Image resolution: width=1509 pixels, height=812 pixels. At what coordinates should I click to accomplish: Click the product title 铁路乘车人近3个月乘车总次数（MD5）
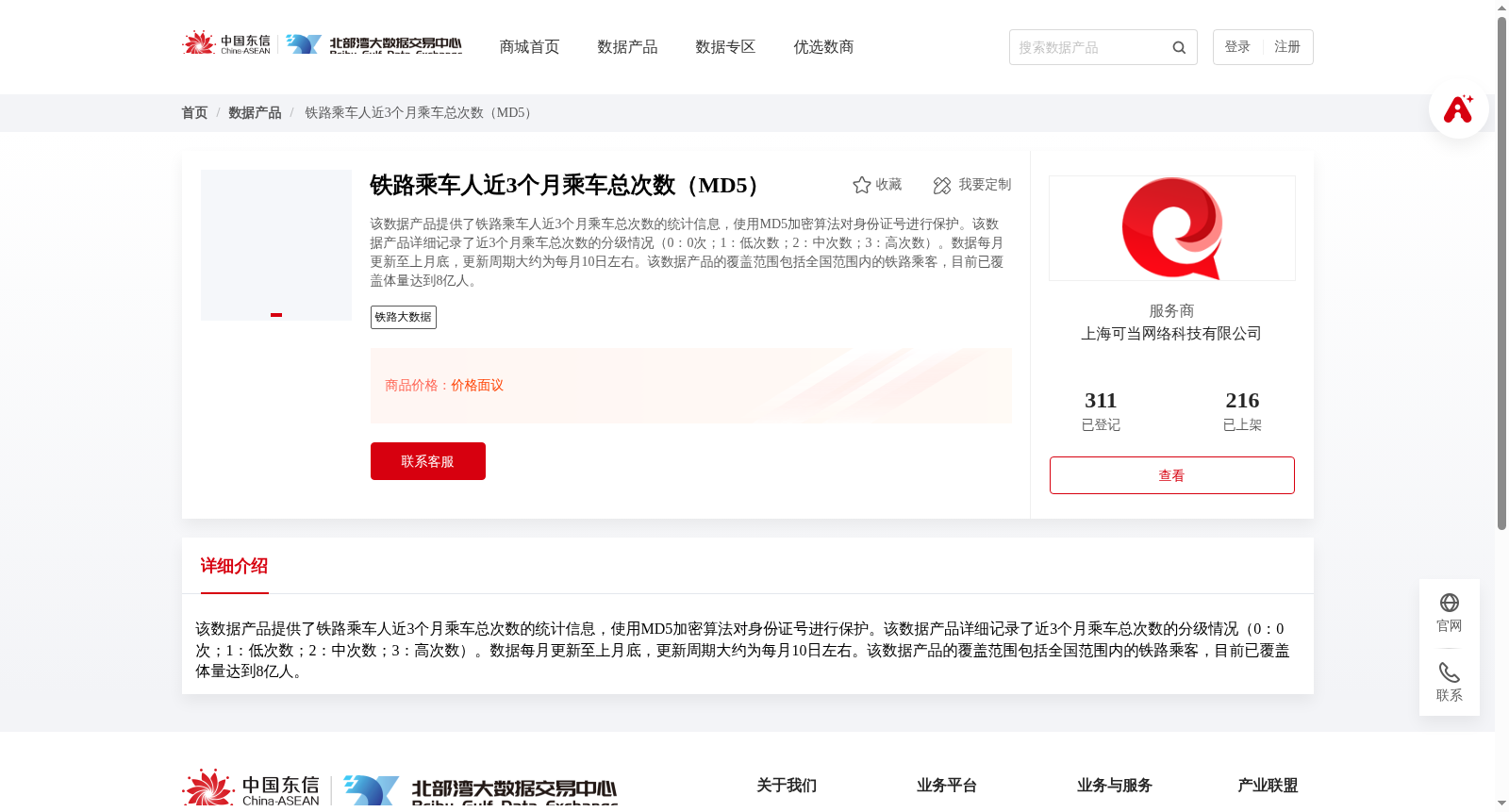(568, 185)
